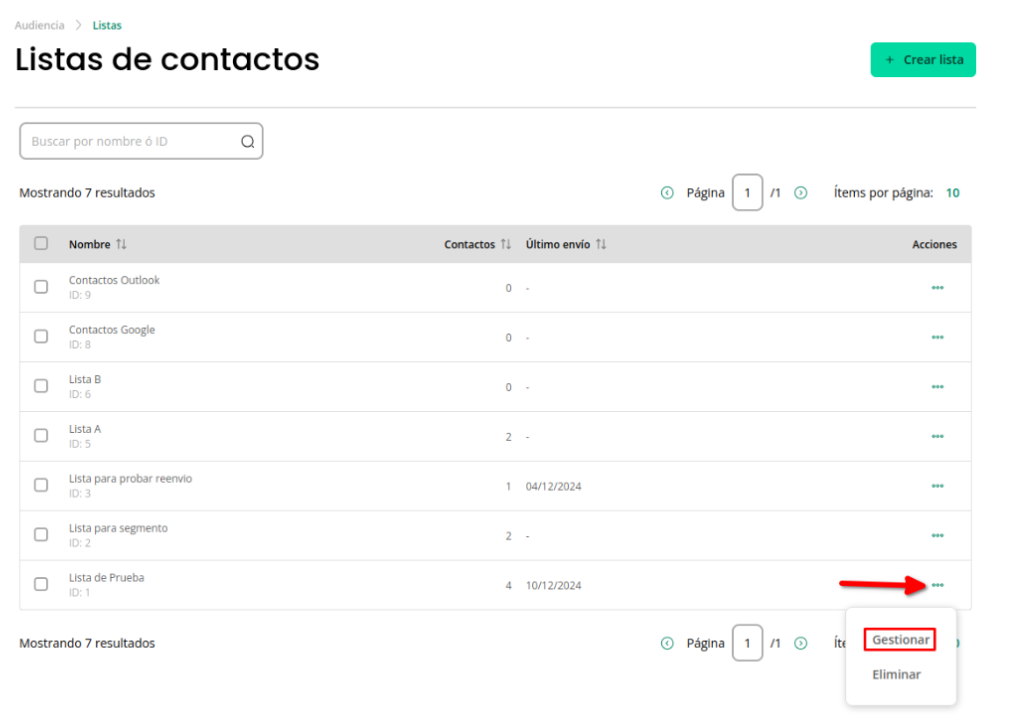Viewport: 1009px width, 725px height.
Task: Open actions menu for Lista de Prueba
Action: point(938,585)
